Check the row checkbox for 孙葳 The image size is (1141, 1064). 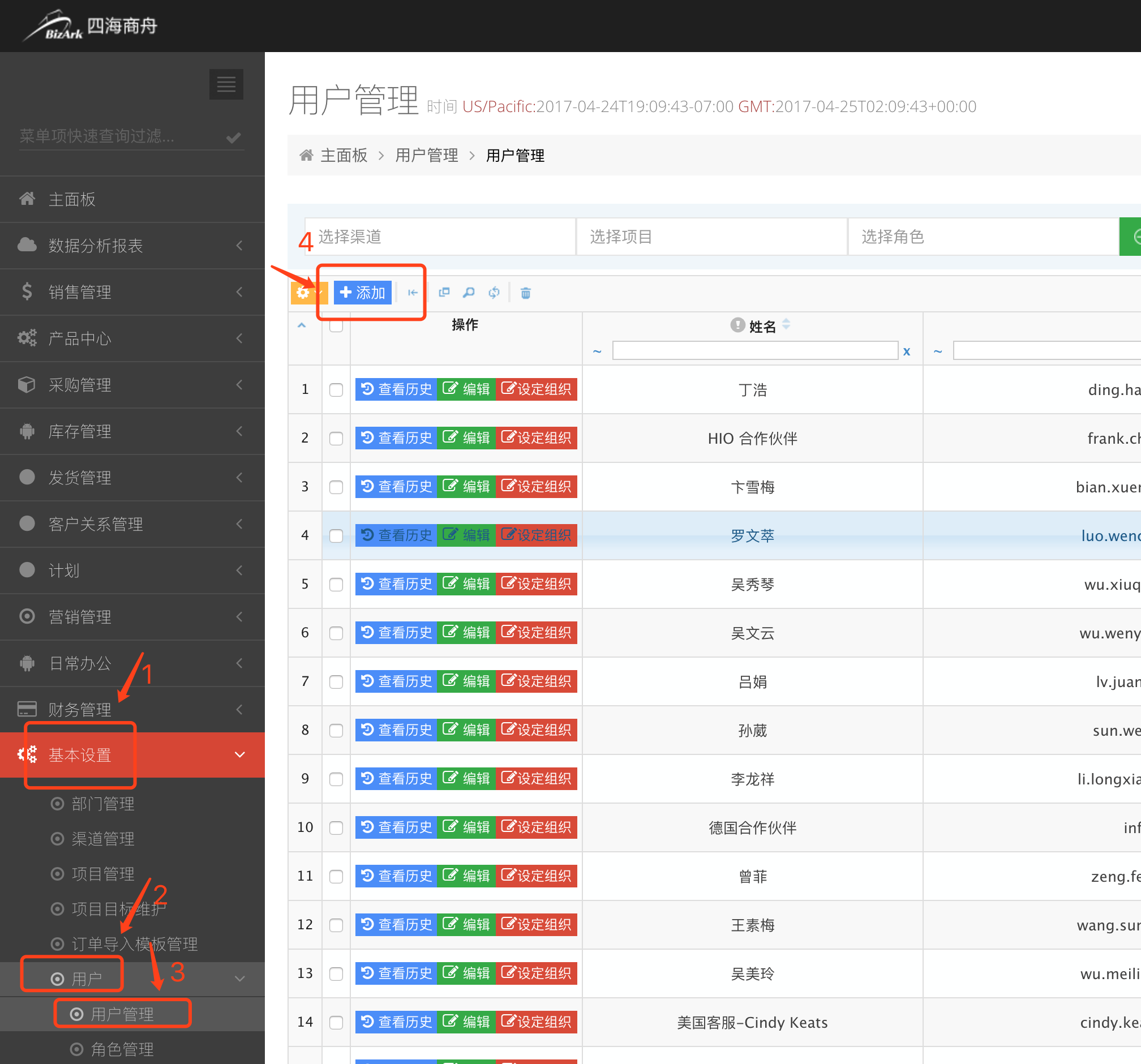pyautogui.click(x=336, y=731)
